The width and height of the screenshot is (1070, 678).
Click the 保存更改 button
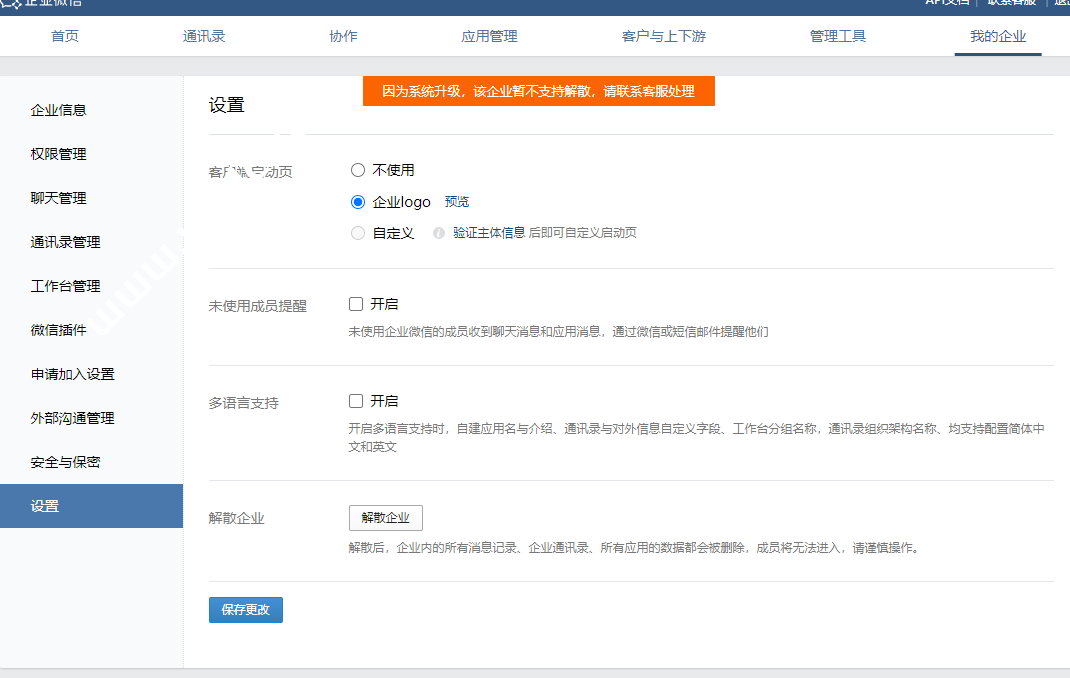(246, 610)
